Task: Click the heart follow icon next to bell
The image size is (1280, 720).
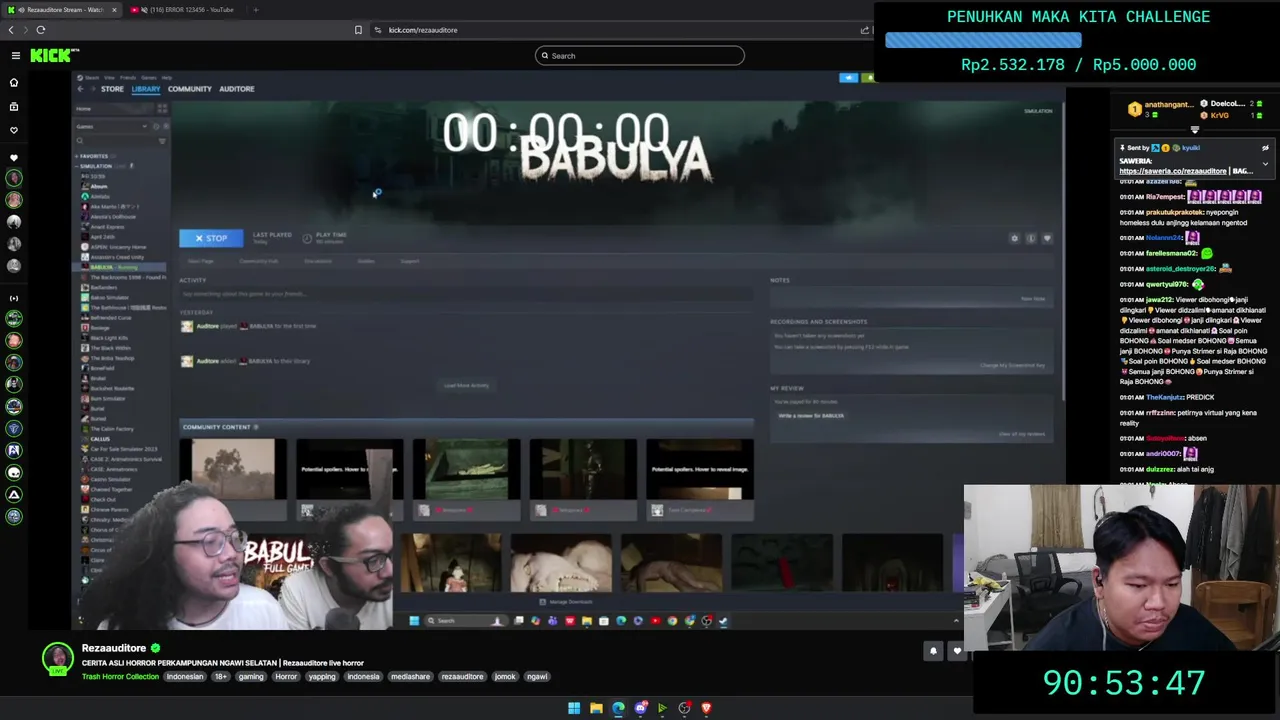Action: [957, 651]
